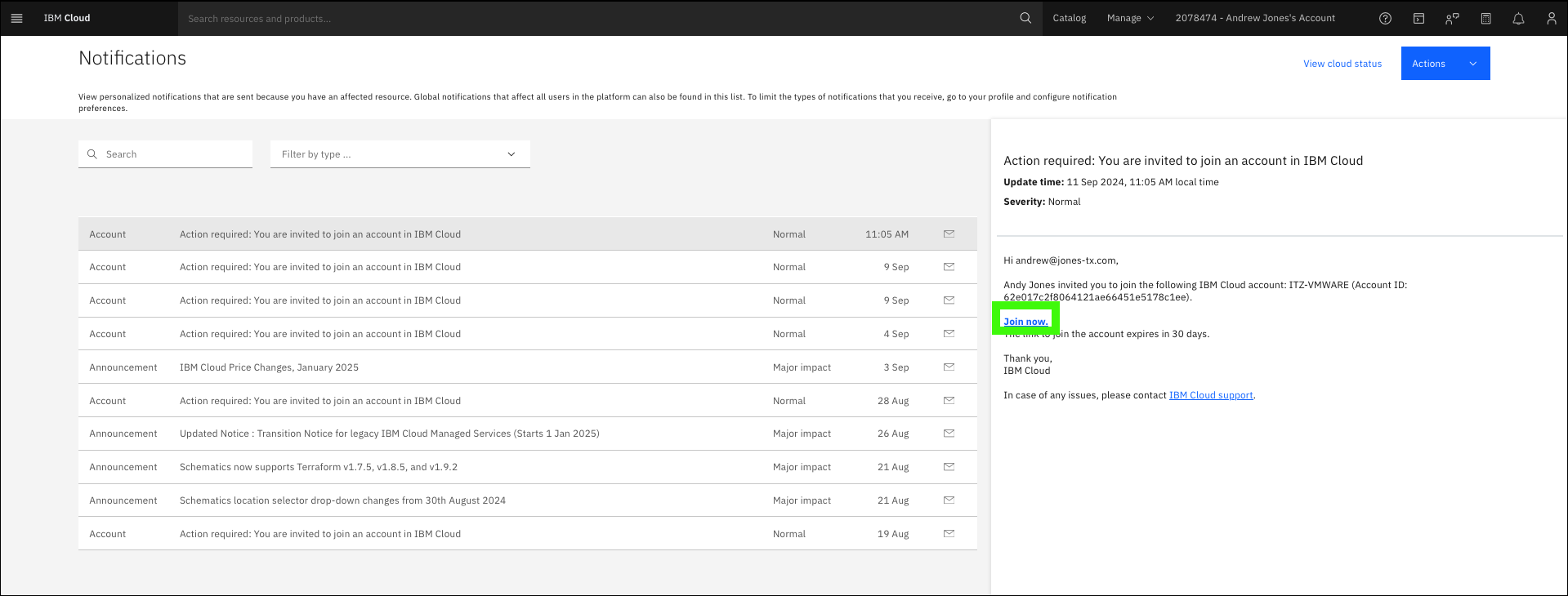This screenshot has height=596, width=1568.
Task: Click envelope icon for the 26 Aug notification
Action: pyautogui.click(x=949, y=434)
